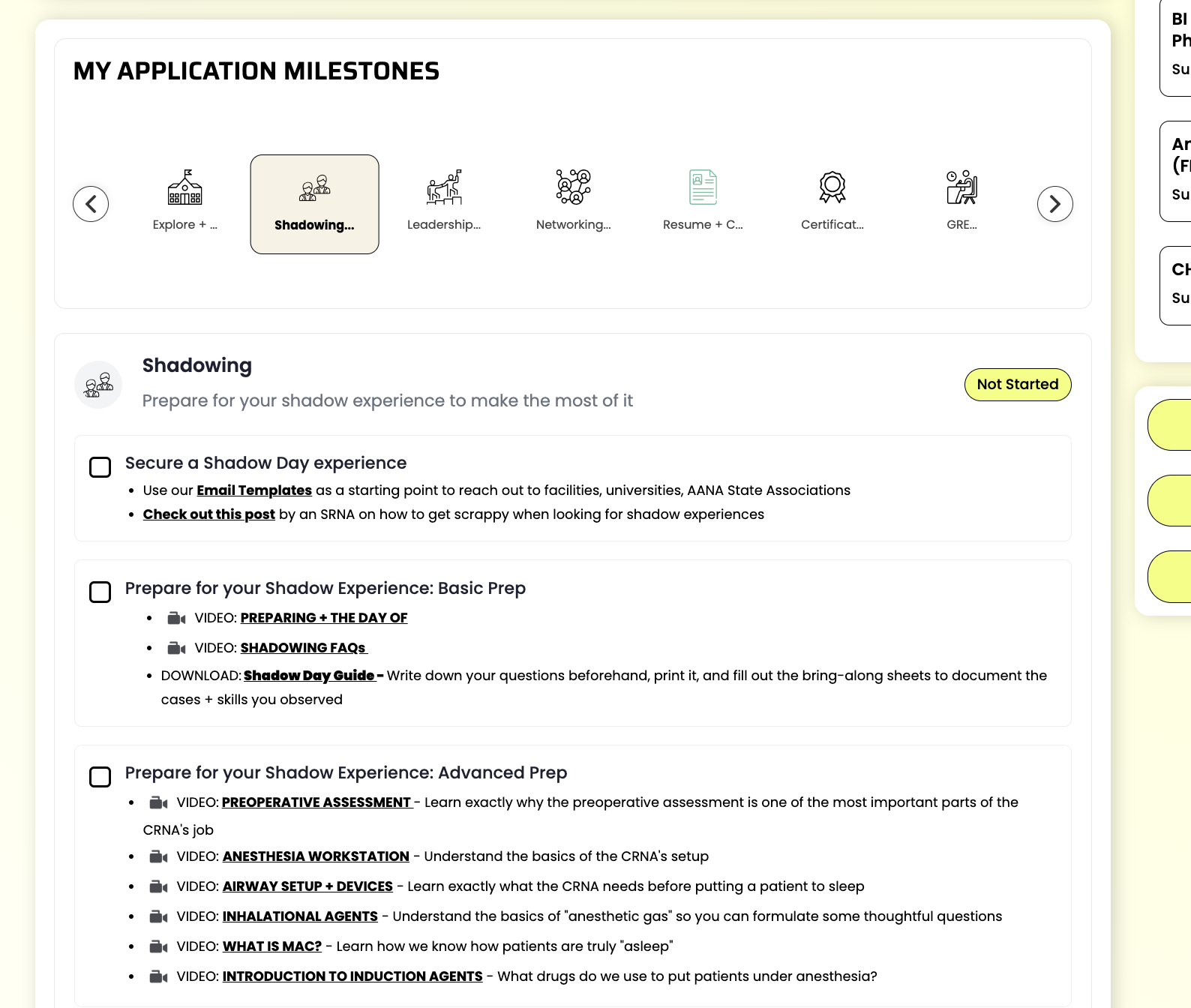Click video camera icon beside Shadowing FAQs
This screenshot has height=1008, width=1191.
tap(176, 648)
